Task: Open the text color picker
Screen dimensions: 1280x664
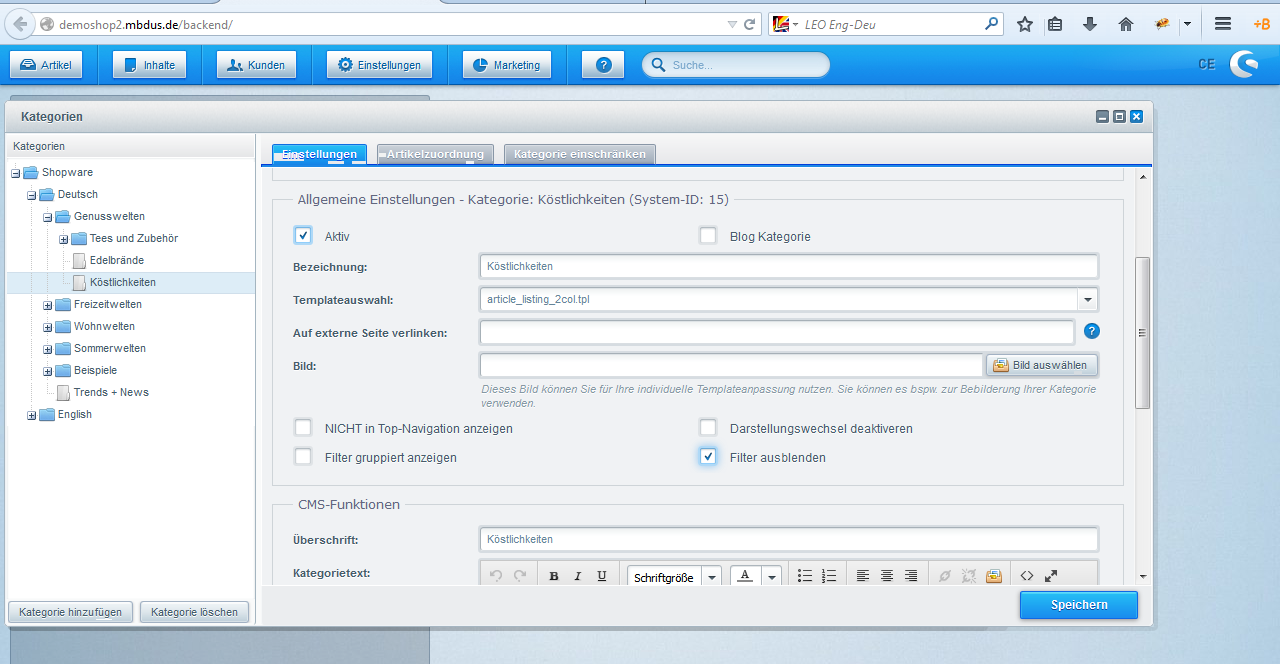Action: click(745, 576)
